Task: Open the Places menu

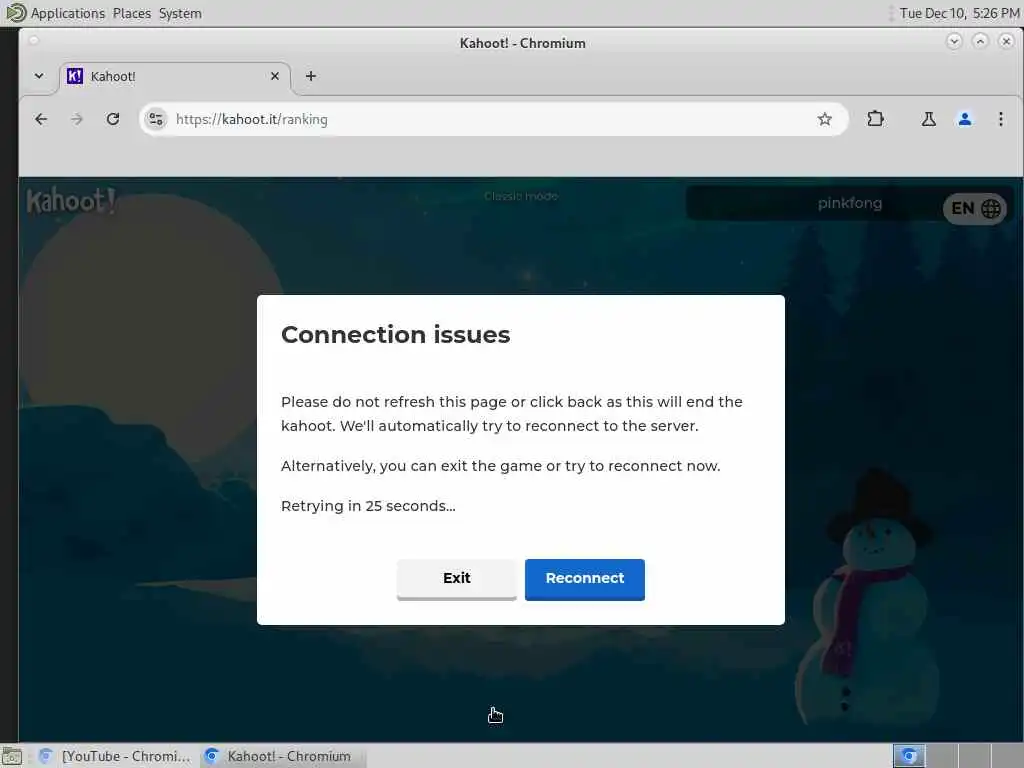Action: 131,13
